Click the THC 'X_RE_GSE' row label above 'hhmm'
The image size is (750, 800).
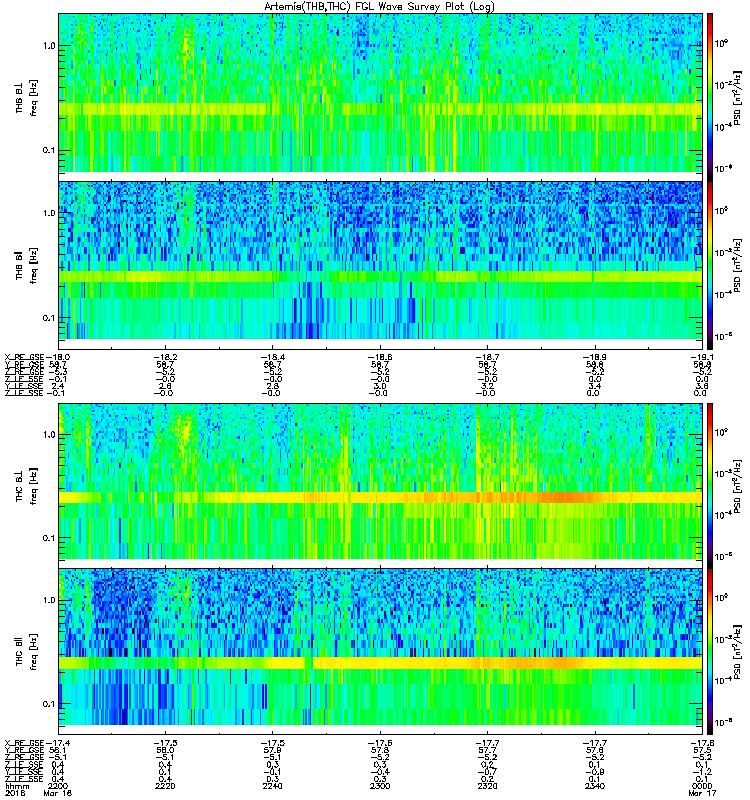click(x=24, y=743)
